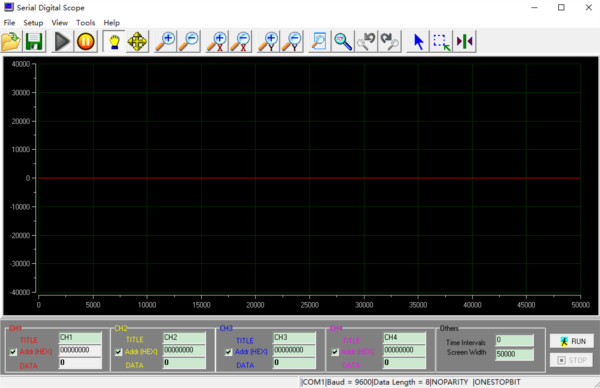This screenshot has height=388, width=600.
Task: Click the Serial Digital Scope title icon
Action: coord(8,7)
